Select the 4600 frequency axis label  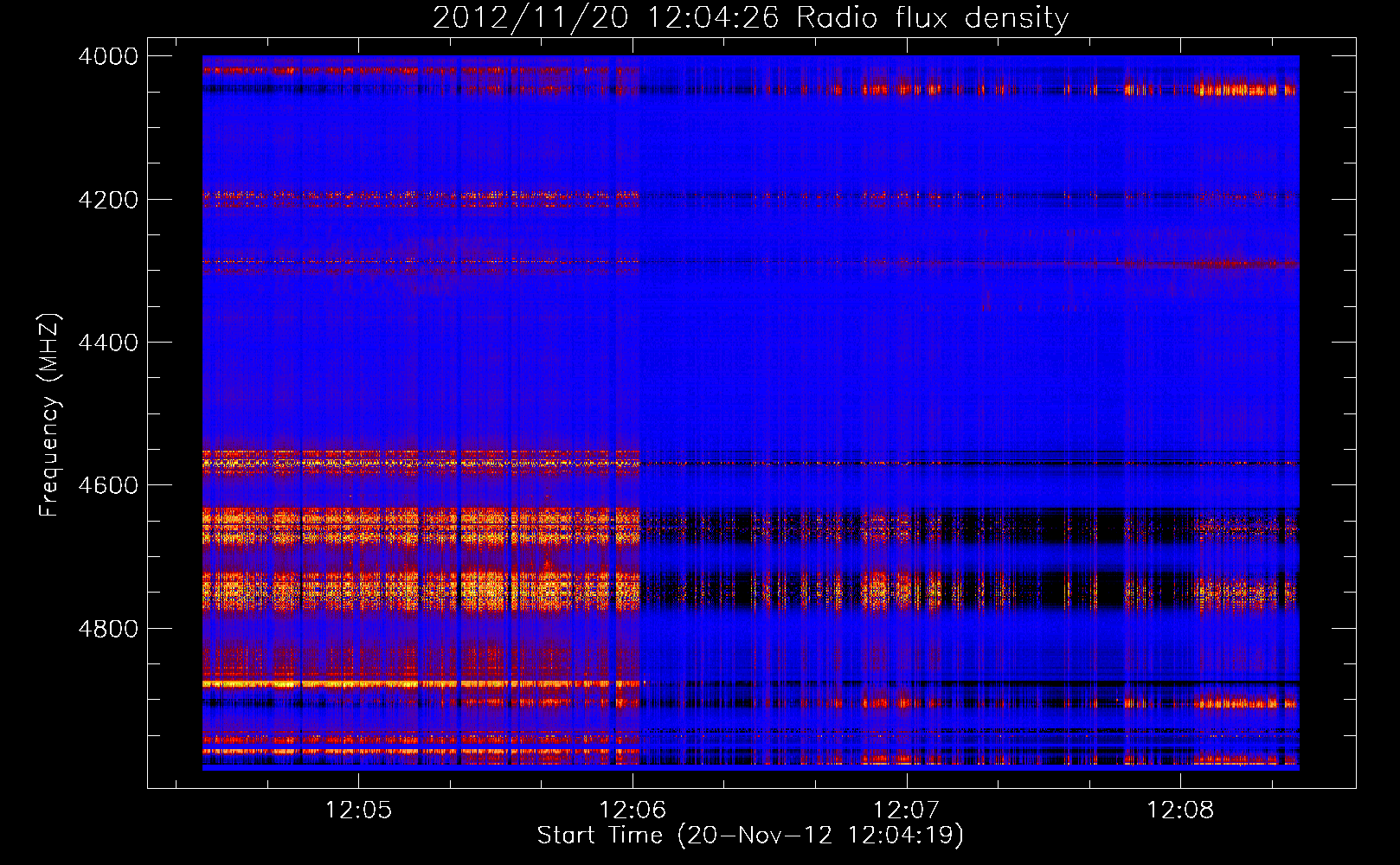pos(108,485)
